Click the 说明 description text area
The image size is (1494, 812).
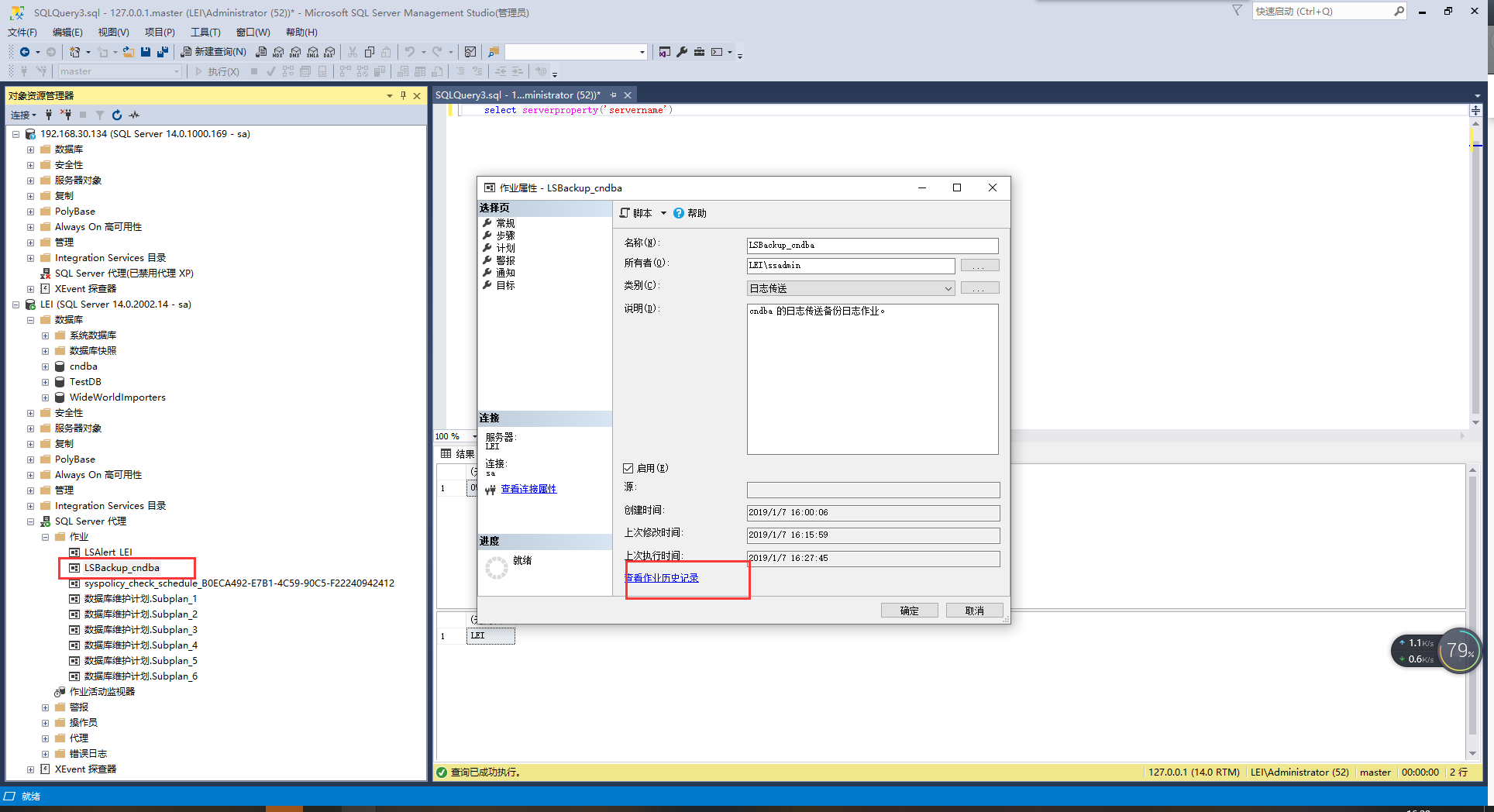tap(873, 379)
